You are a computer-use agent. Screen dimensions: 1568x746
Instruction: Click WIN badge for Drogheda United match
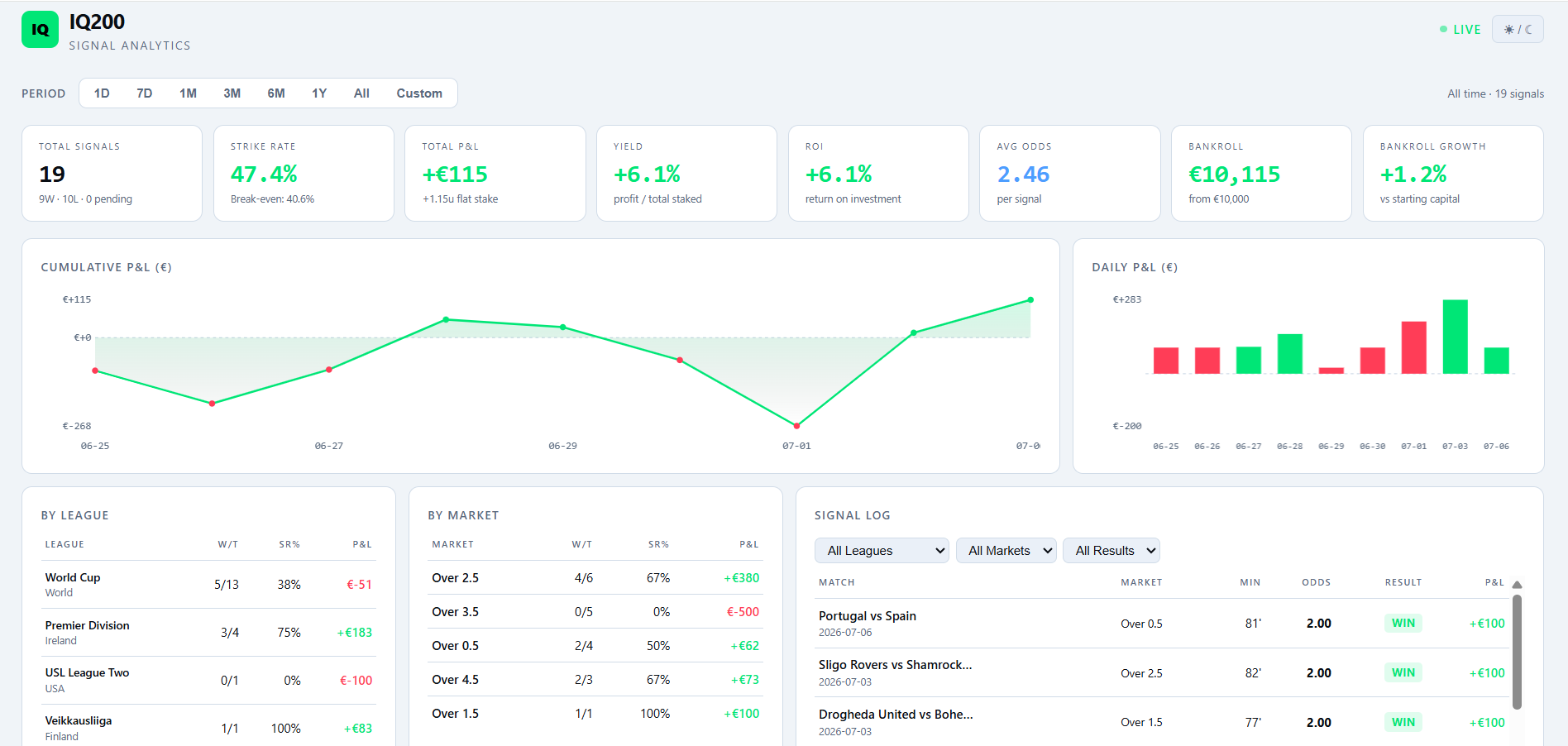click(1403, 722)
